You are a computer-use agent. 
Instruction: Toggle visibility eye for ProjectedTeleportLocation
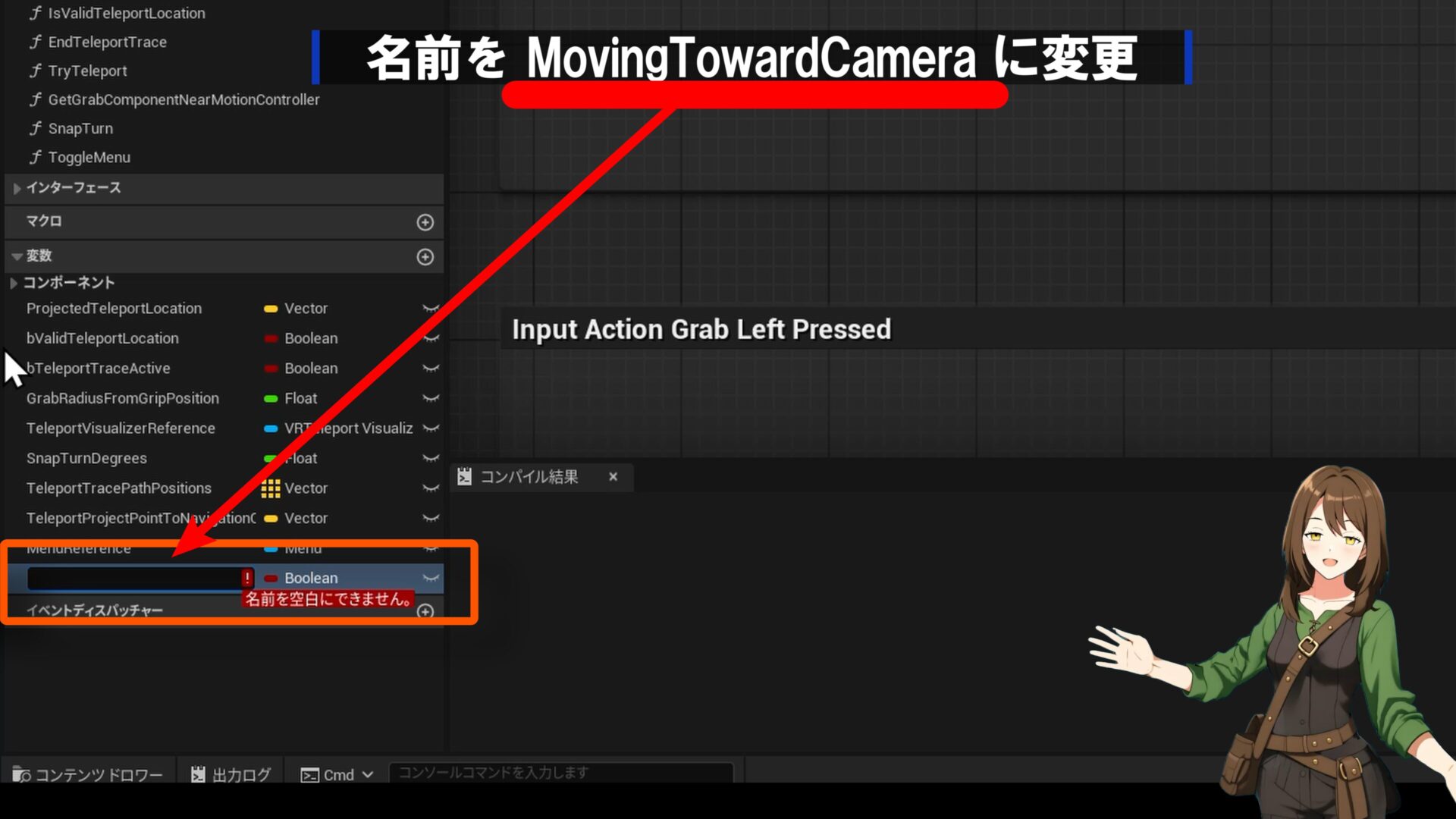click(x=431, y=309)
